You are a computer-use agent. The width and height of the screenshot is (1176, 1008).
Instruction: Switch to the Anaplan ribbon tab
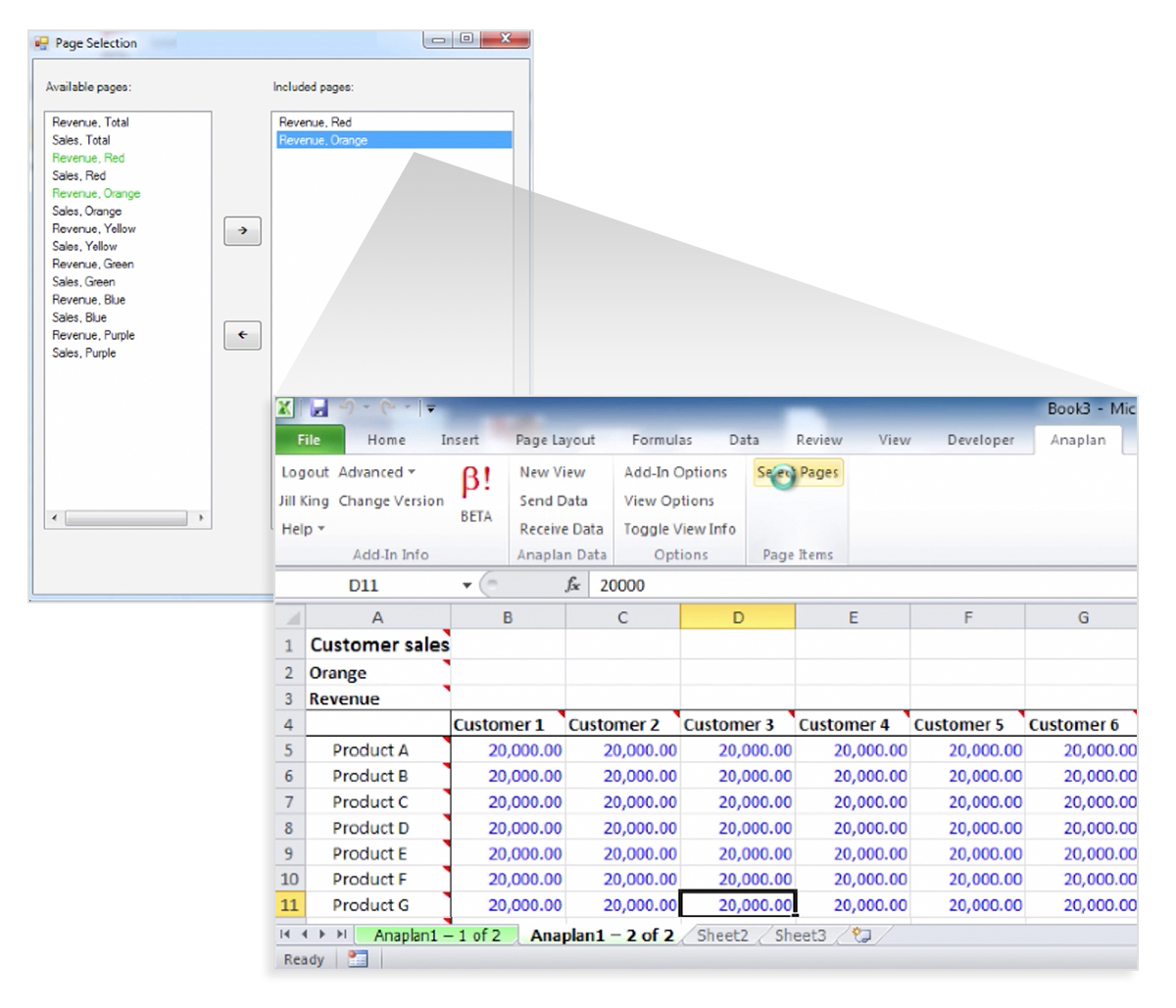1078,440
